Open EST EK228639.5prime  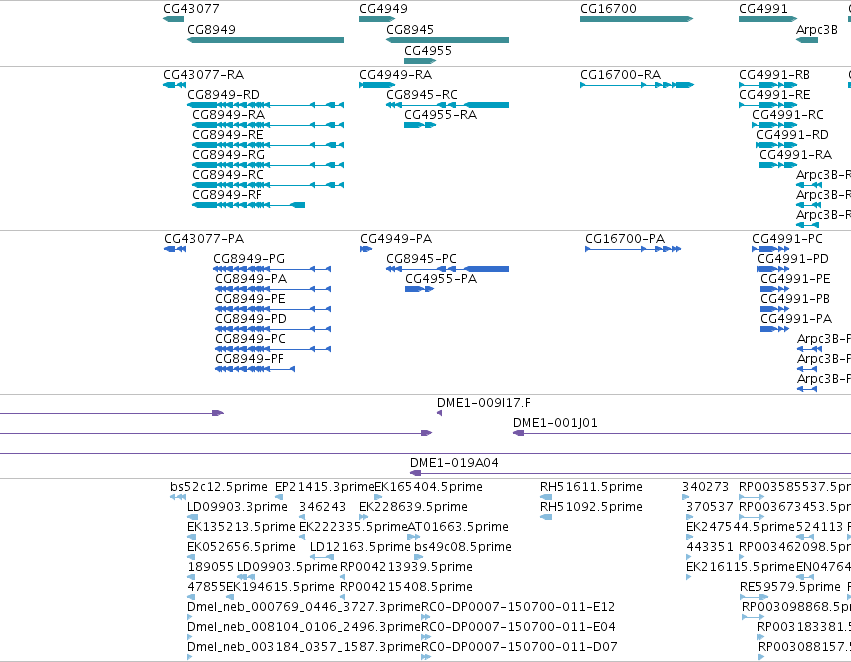pyautogui.click(x=413, y=507)
